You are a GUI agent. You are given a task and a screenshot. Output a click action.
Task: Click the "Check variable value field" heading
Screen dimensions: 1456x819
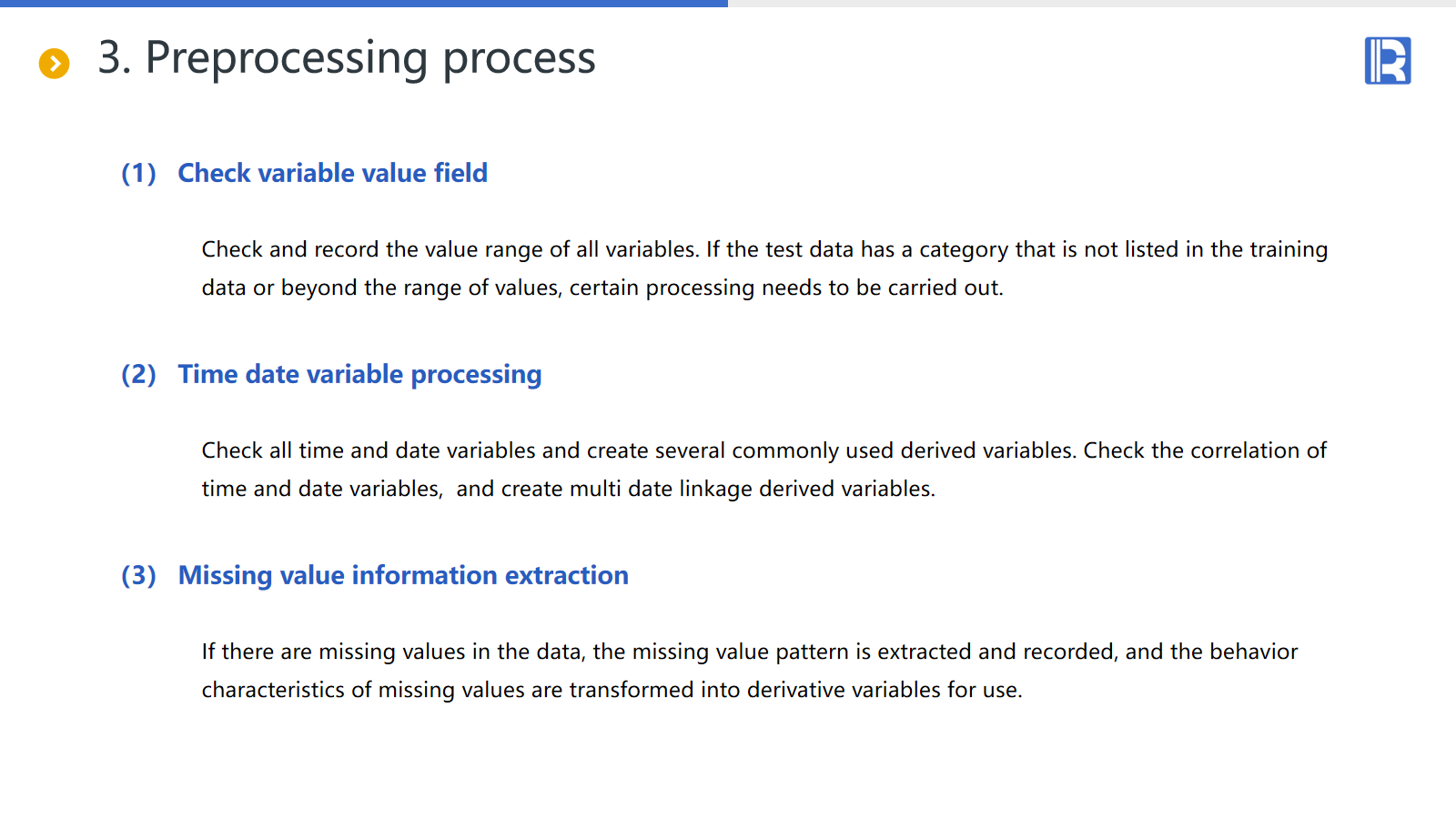332,173
